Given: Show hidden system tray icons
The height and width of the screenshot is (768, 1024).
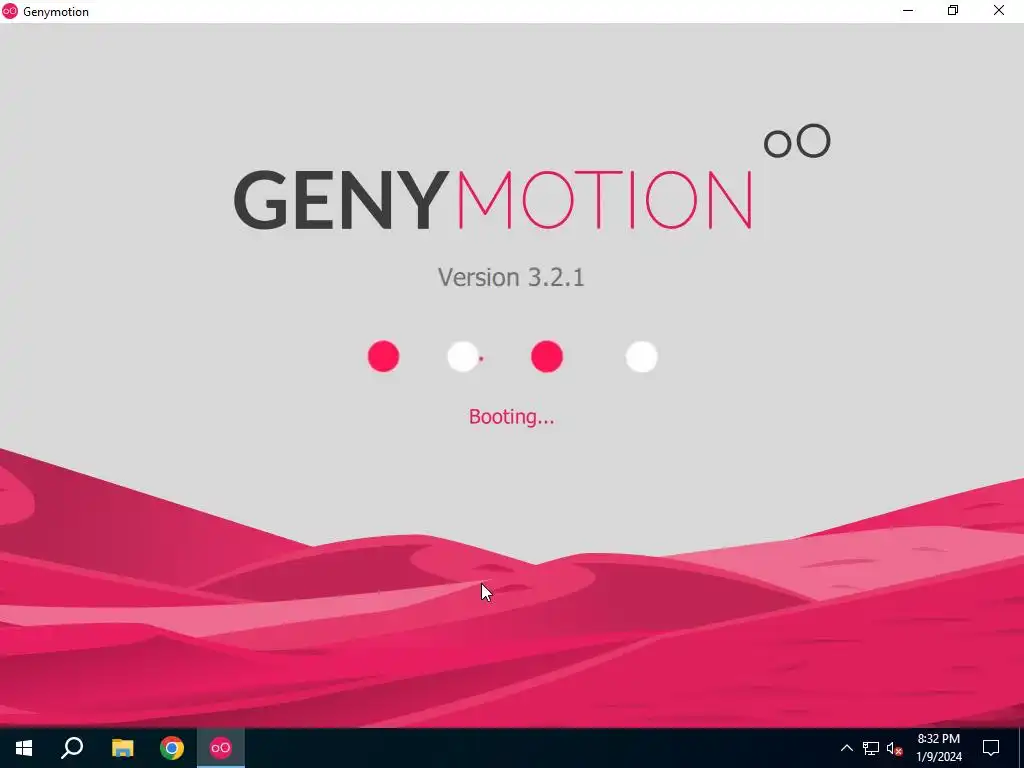Looking at the screenshot, I should 846,748.
